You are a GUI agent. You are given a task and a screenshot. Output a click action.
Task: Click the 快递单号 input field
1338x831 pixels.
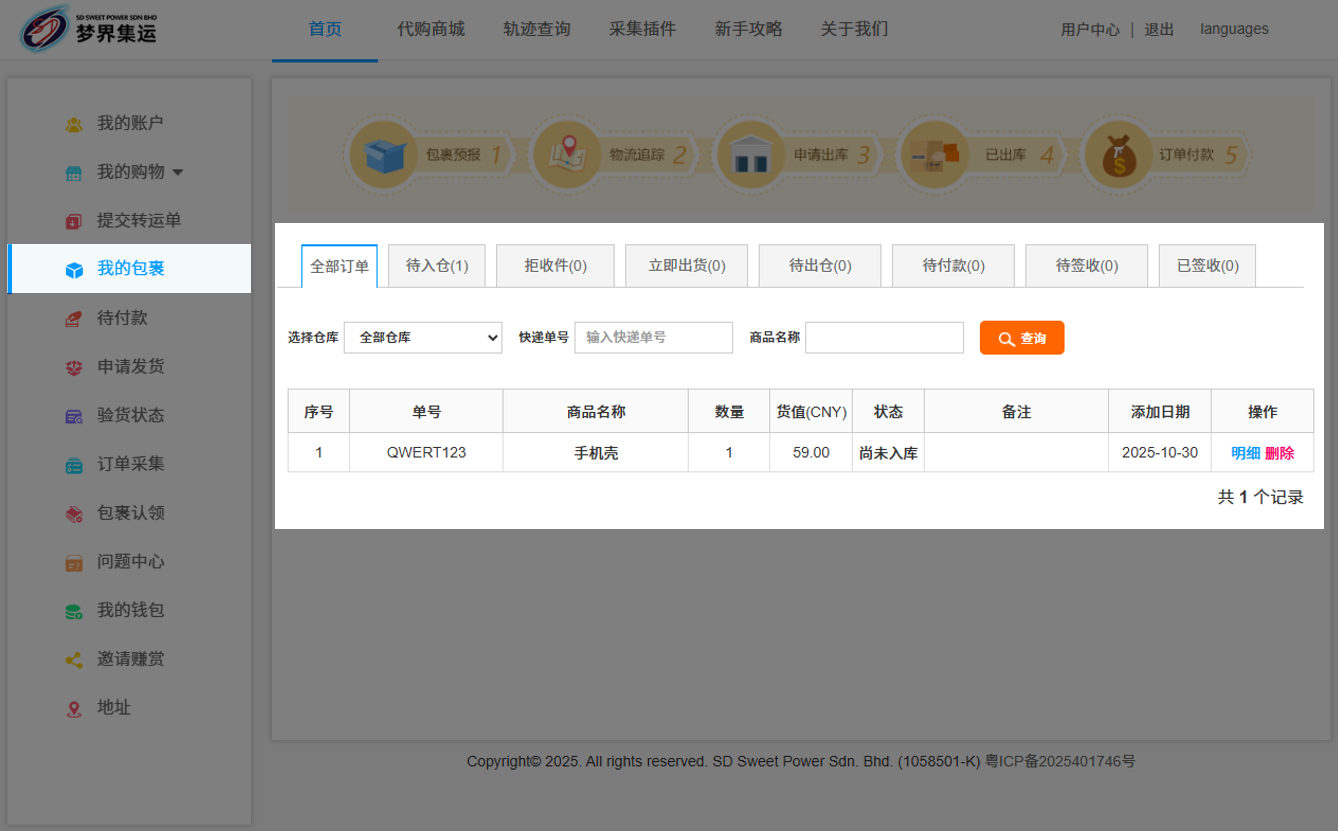pos(653,338)
